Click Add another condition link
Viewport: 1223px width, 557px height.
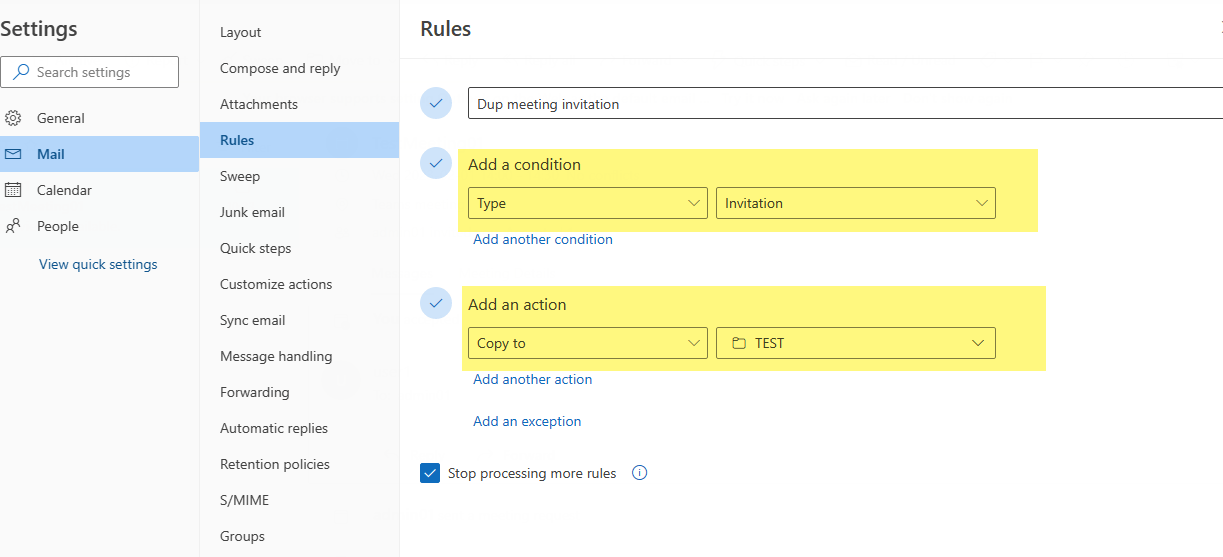(543, 239)
